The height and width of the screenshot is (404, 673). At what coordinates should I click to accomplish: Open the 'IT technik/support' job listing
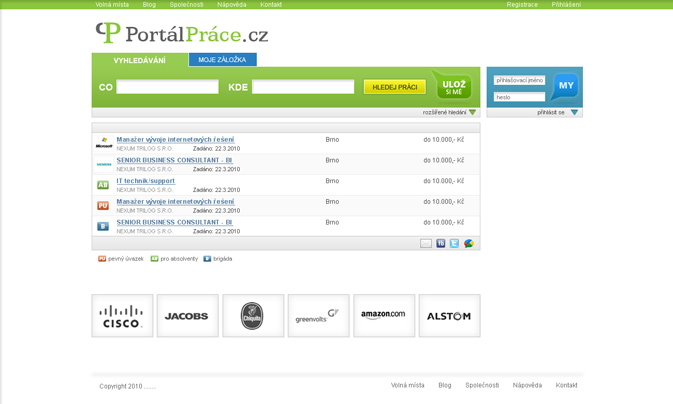tap(145, 181)
